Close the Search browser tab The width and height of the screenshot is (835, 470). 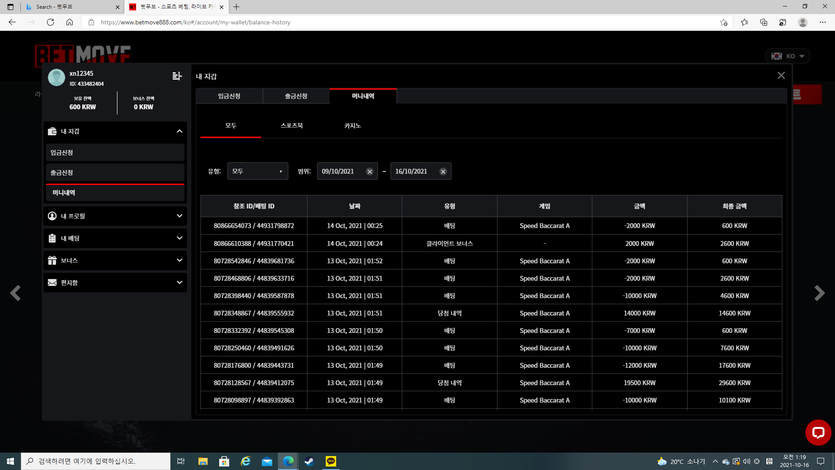(x=117, y=7)
